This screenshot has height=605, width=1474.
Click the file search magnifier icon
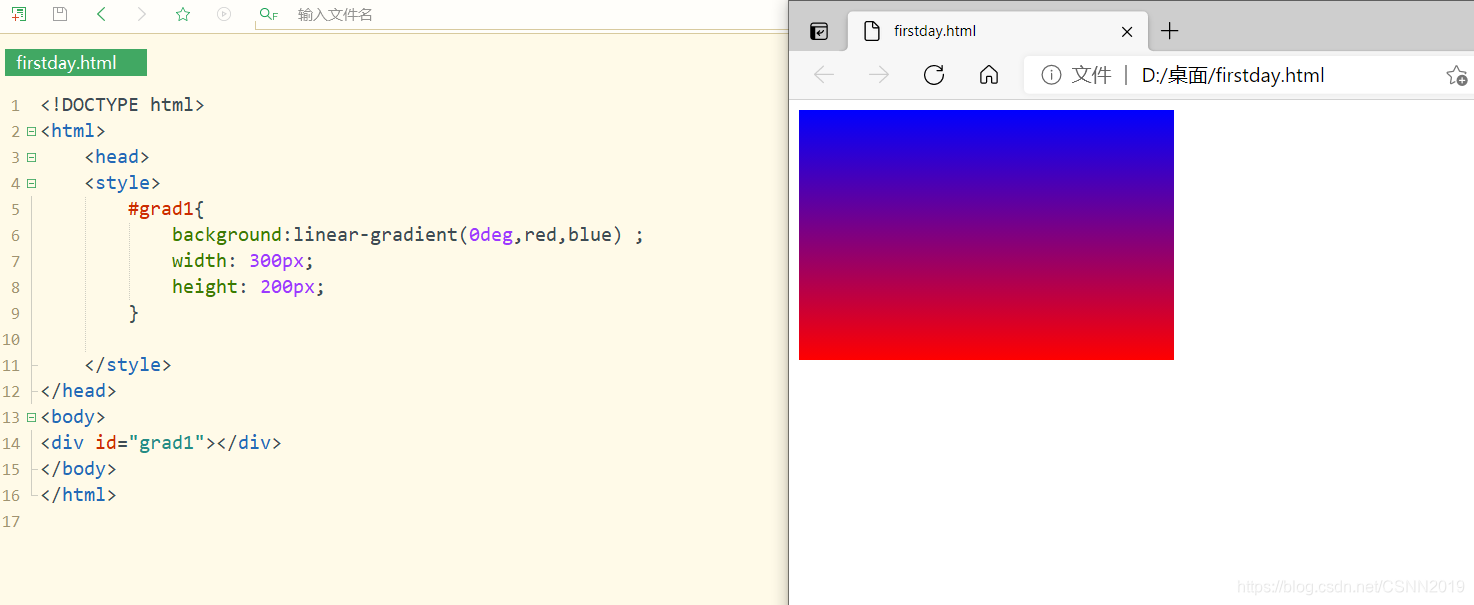point(268,14)
